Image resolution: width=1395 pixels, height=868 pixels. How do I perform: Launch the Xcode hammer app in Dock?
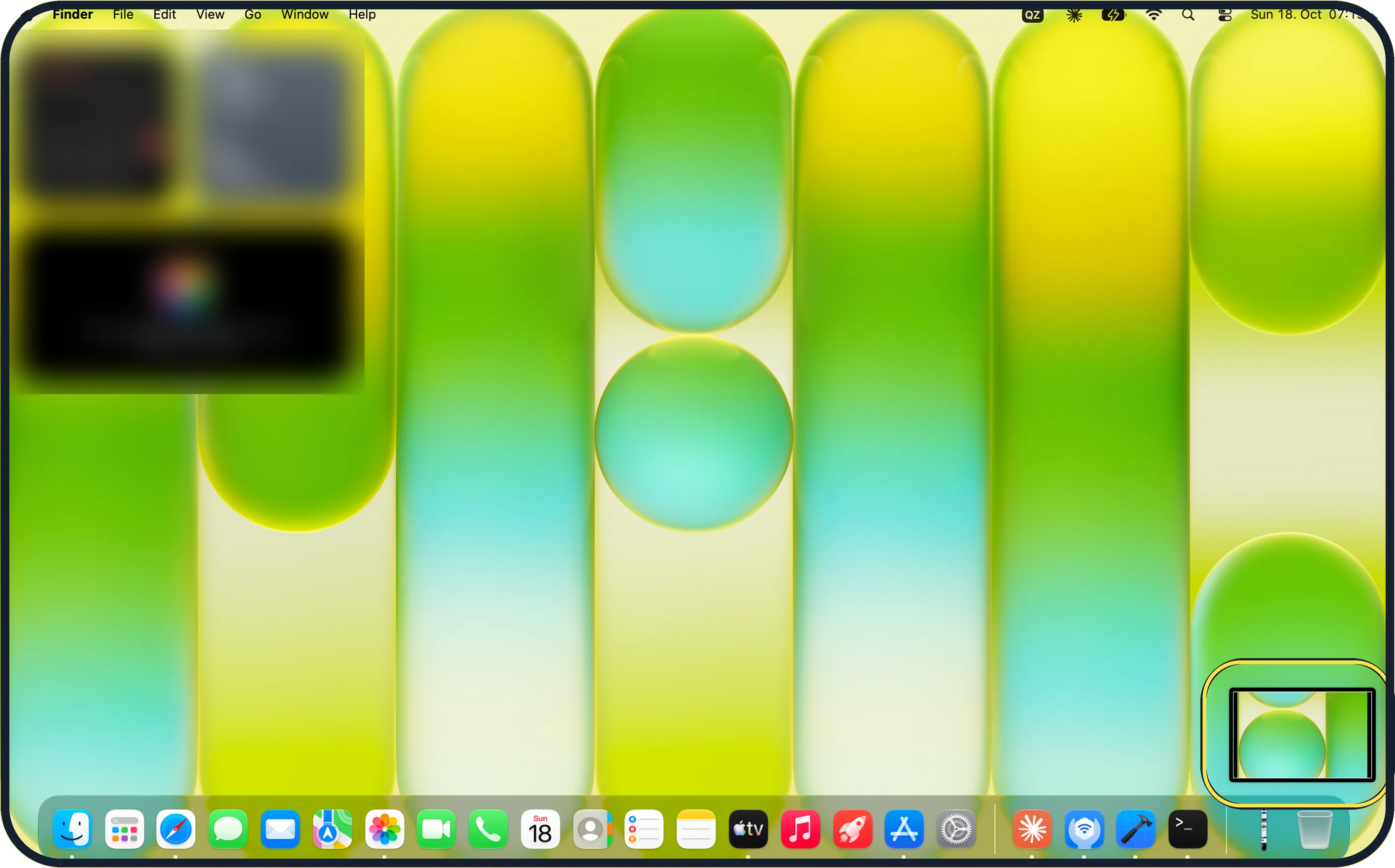(1136, 829)
